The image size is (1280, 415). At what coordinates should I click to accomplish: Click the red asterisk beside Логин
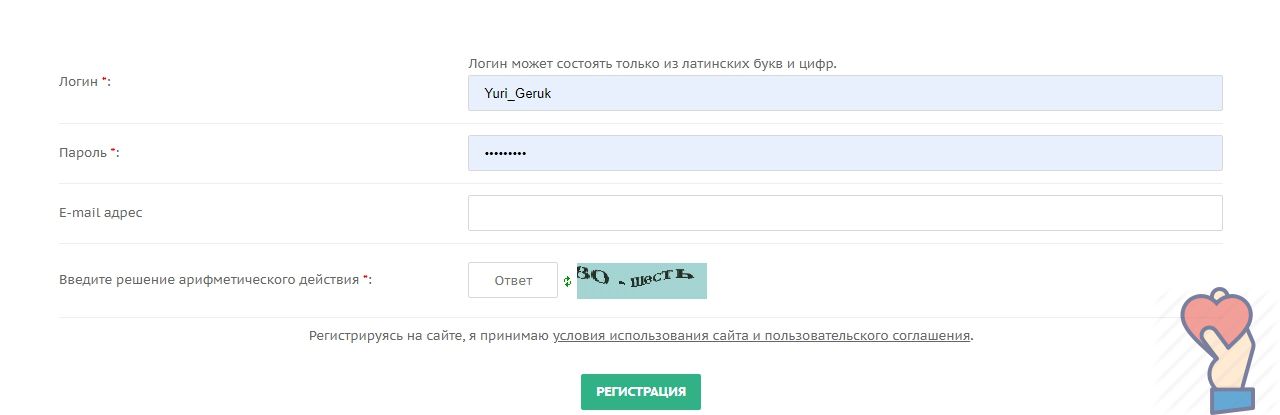(104, 80)
